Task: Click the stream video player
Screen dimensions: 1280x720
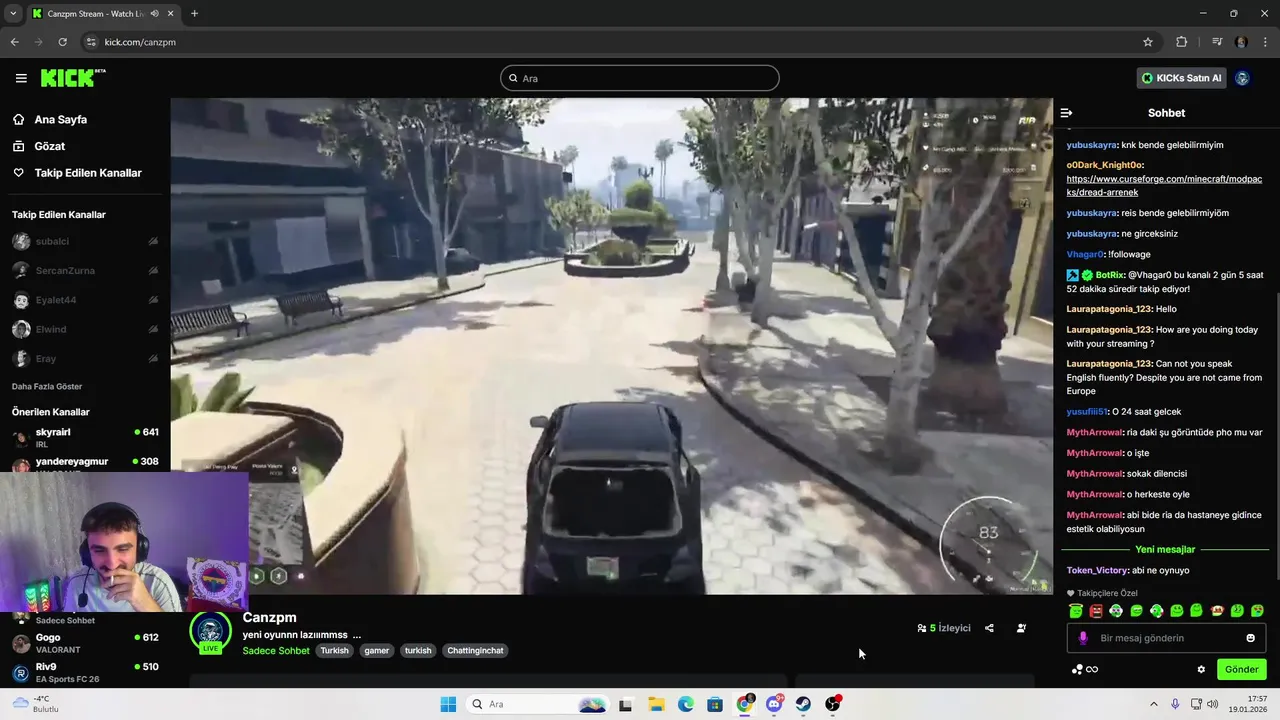Action: [612, 346]
